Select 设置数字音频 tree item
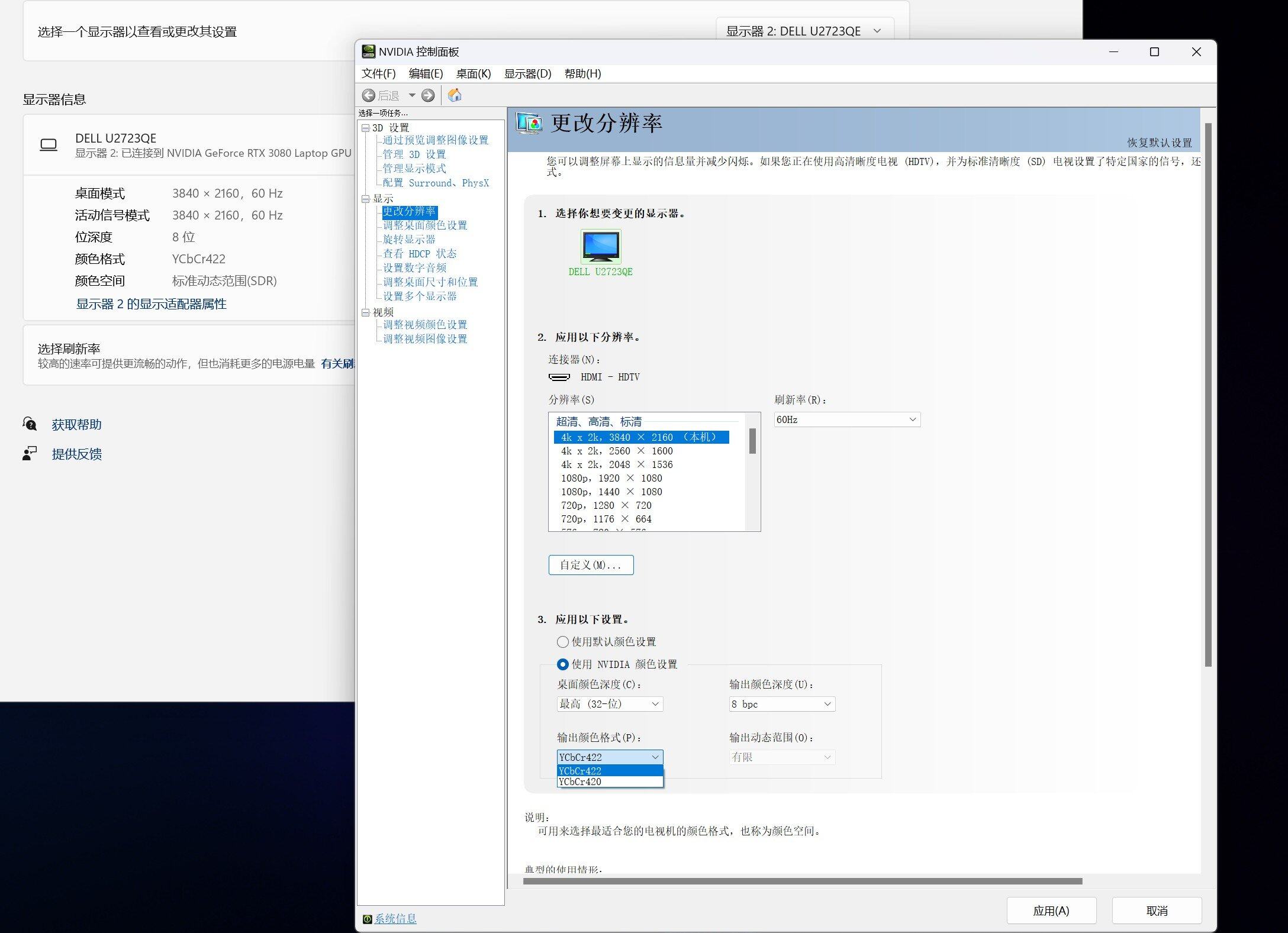The width and height of the screenshot is (1288, 933). coord(414,268)
